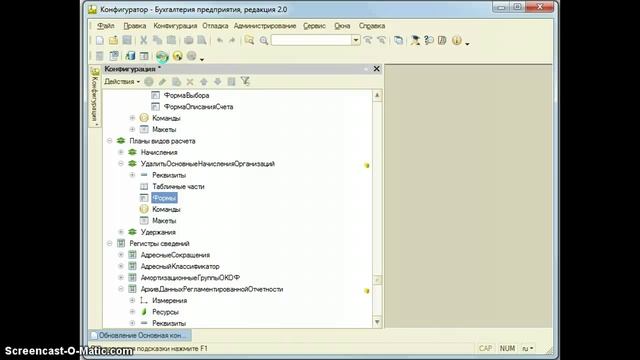This screenshot has width=640, height=360.
Task: Click the Move up arrow icon
Action: [204, 82]
